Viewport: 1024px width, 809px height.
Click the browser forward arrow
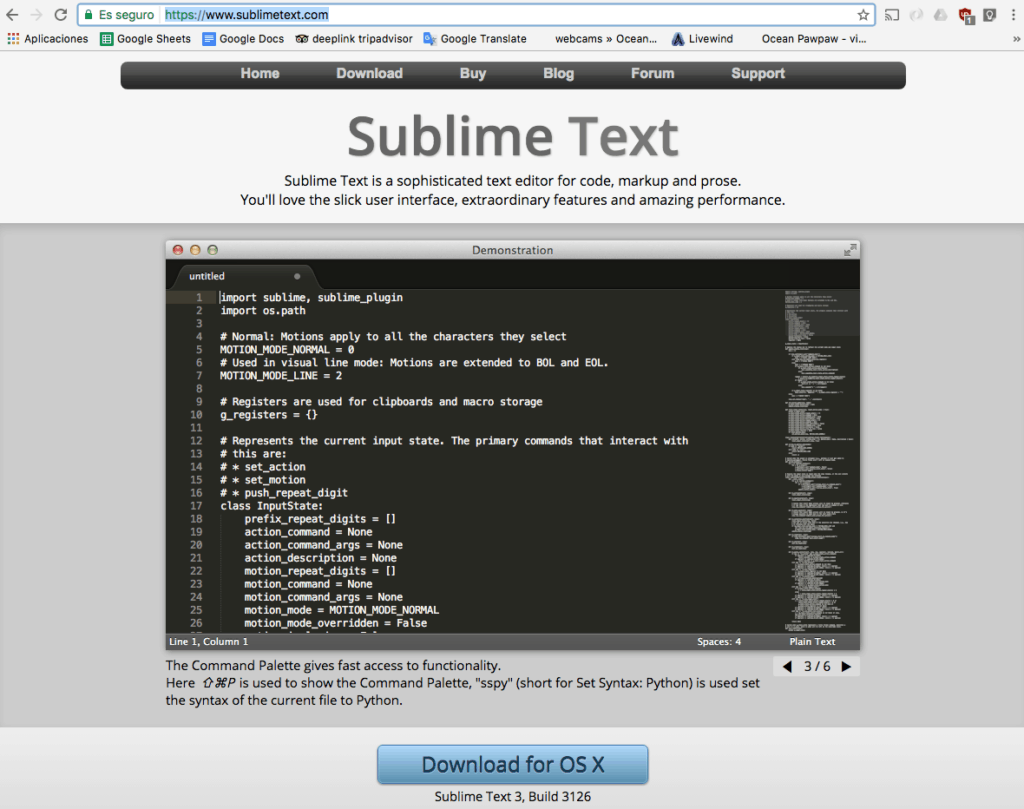(x=36, y=14)
